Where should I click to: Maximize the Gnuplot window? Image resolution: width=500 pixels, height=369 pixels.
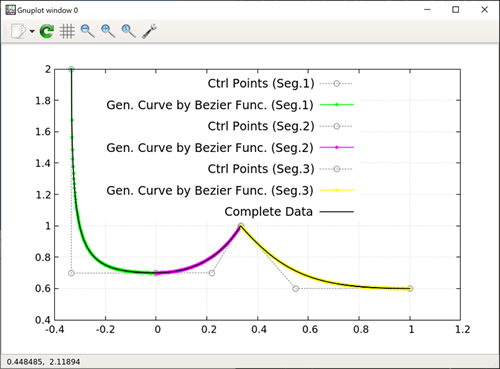(x=455, y=10)
